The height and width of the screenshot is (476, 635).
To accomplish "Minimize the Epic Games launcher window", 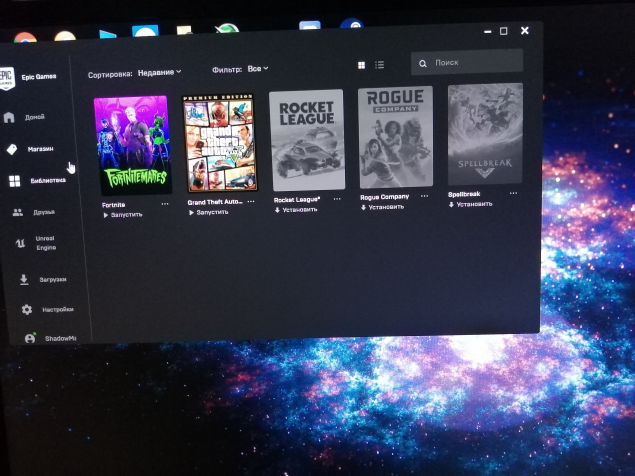I will (488, 31).
